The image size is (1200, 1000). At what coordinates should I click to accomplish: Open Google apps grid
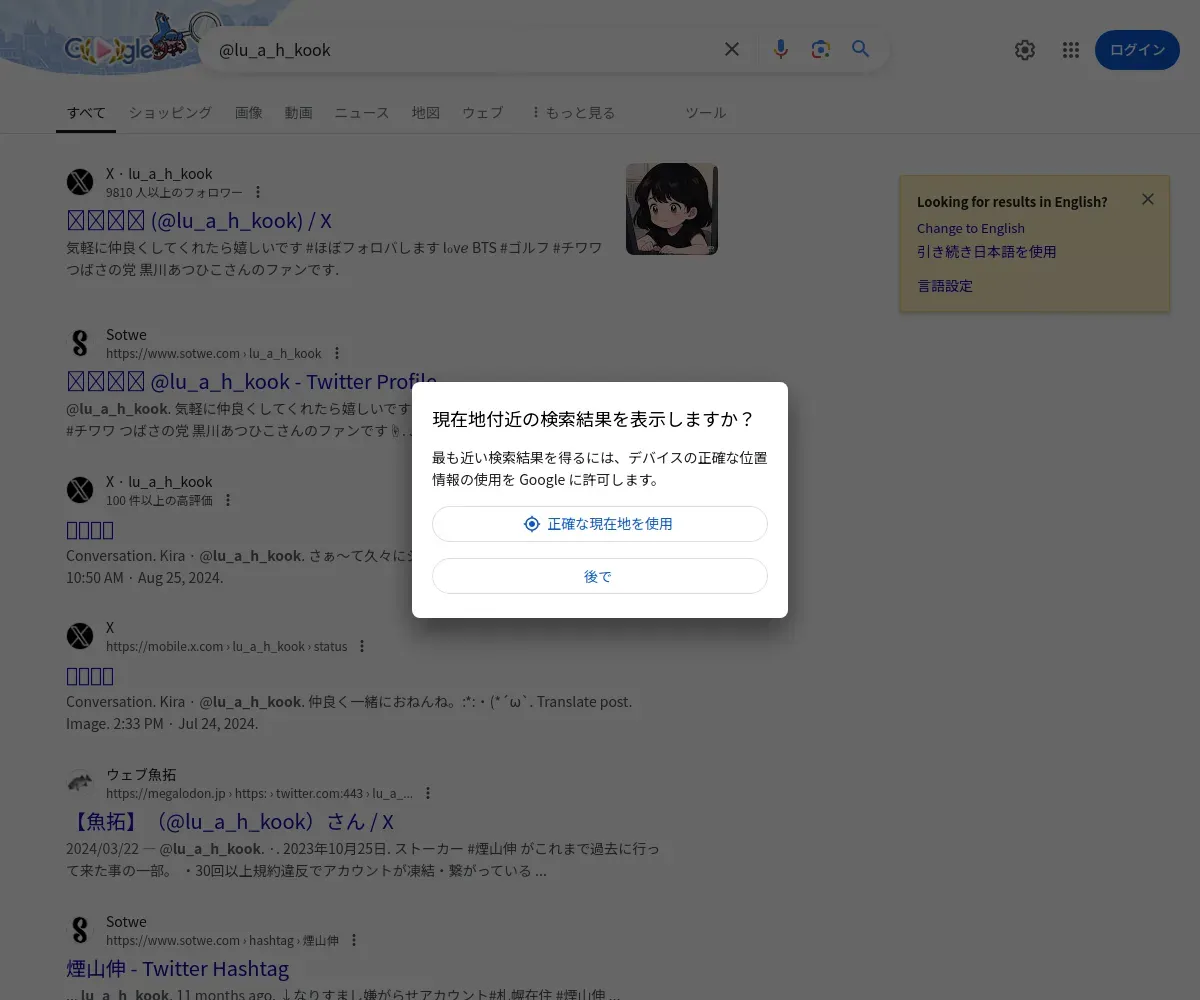[1071, 50]
